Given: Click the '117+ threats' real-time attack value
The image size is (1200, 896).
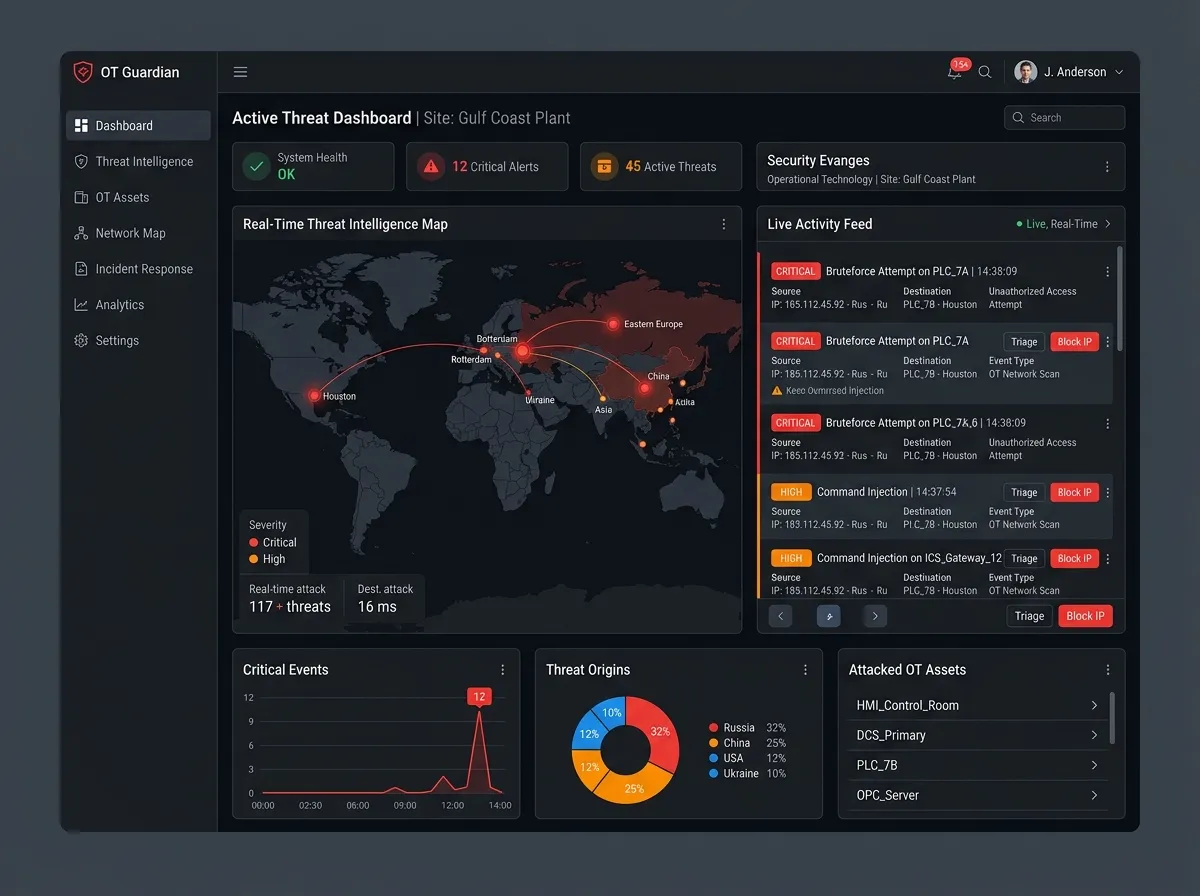Looking at the screenshot, I should 290,607.
